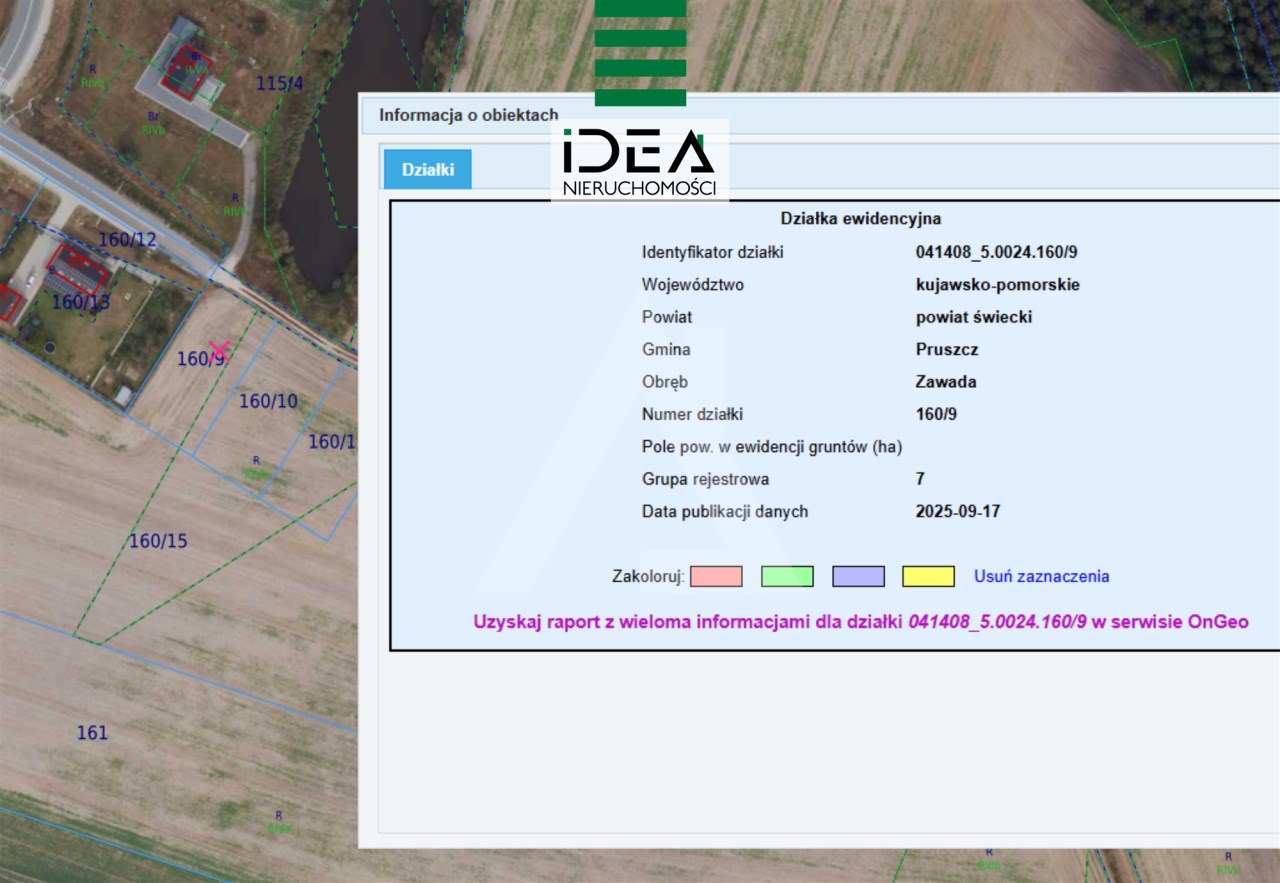
Task: Click the Grupa rejestrowa value 7
Action: (920, 479)
